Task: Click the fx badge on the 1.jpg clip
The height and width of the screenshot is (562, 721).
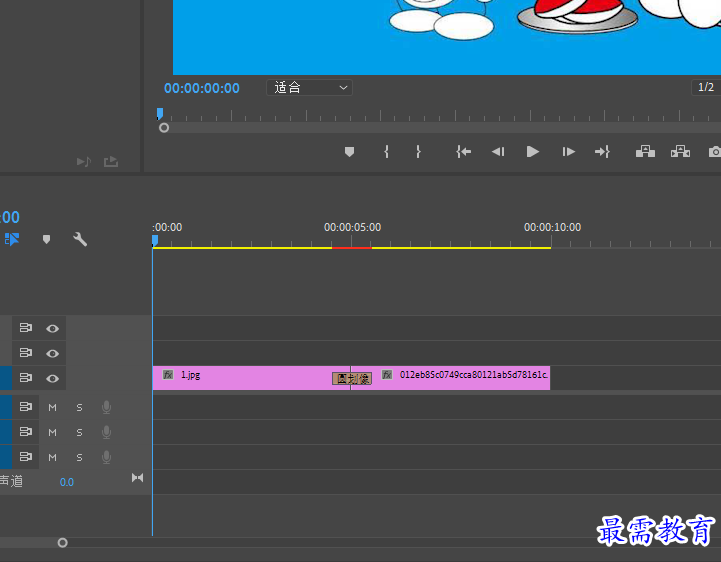Action: tap(168, 375)
